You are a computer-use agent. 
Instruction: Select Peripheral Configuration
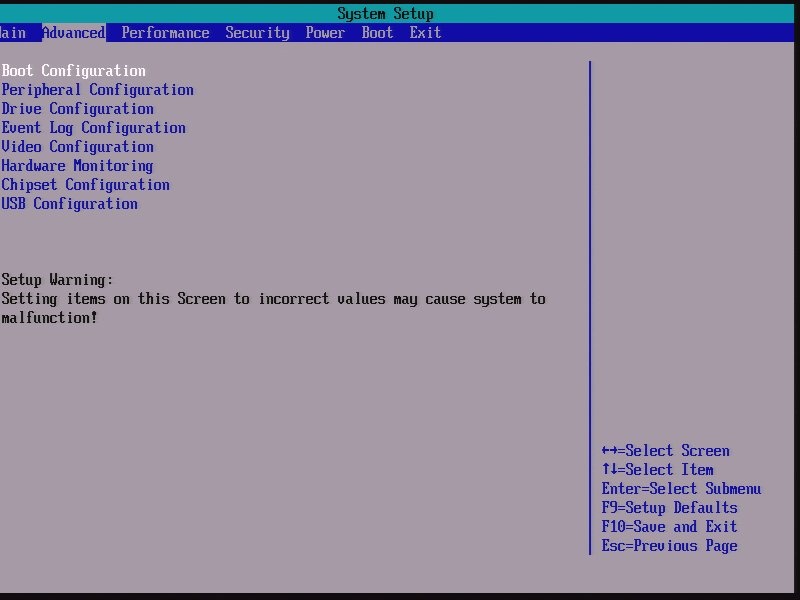(97, 89)
